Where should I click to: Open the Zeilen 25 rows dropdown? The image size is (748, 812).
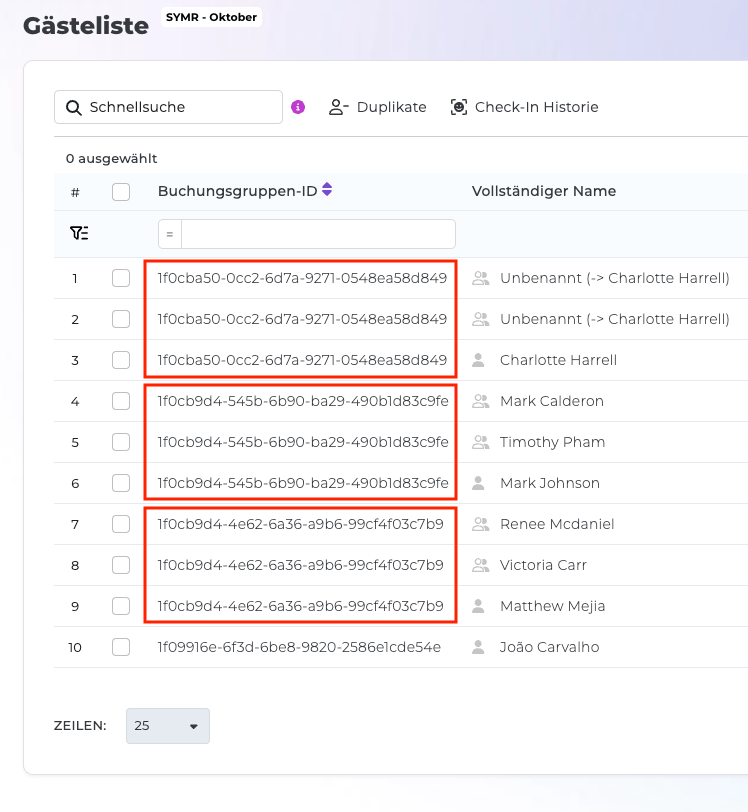pos(168,726)
